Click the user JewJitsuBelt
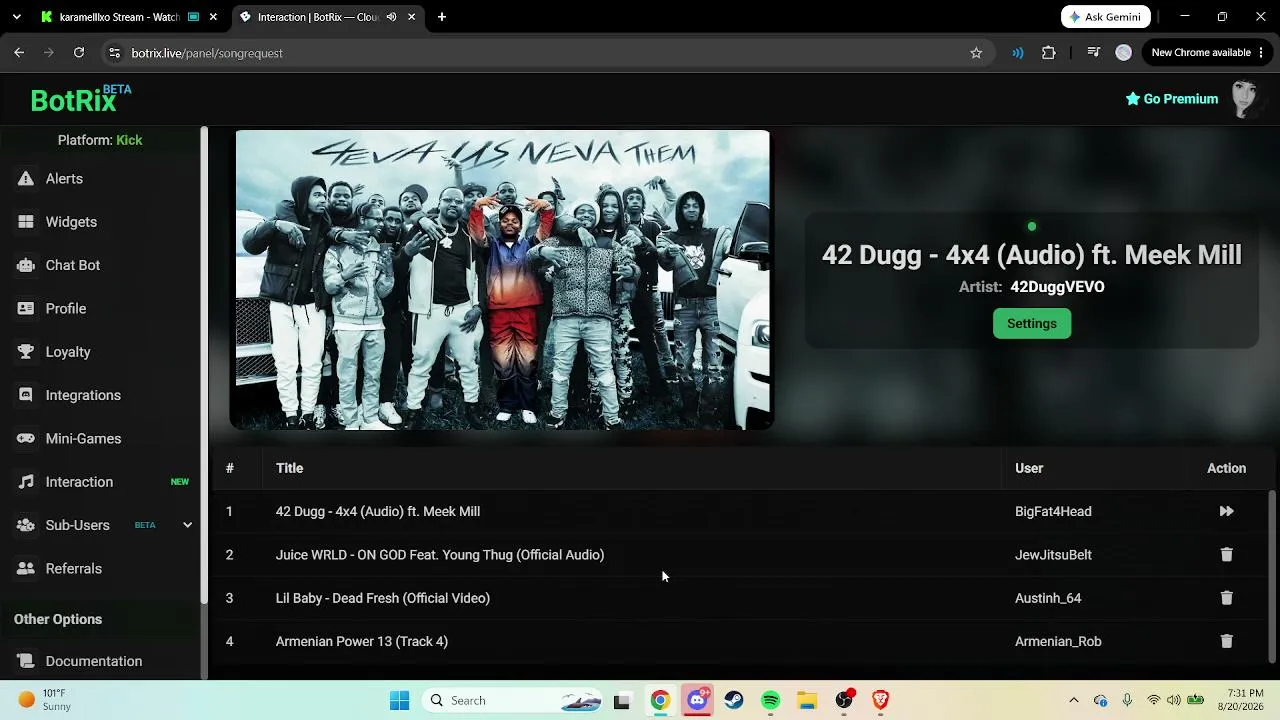 pyautogui.click(x=1053, y=555)
